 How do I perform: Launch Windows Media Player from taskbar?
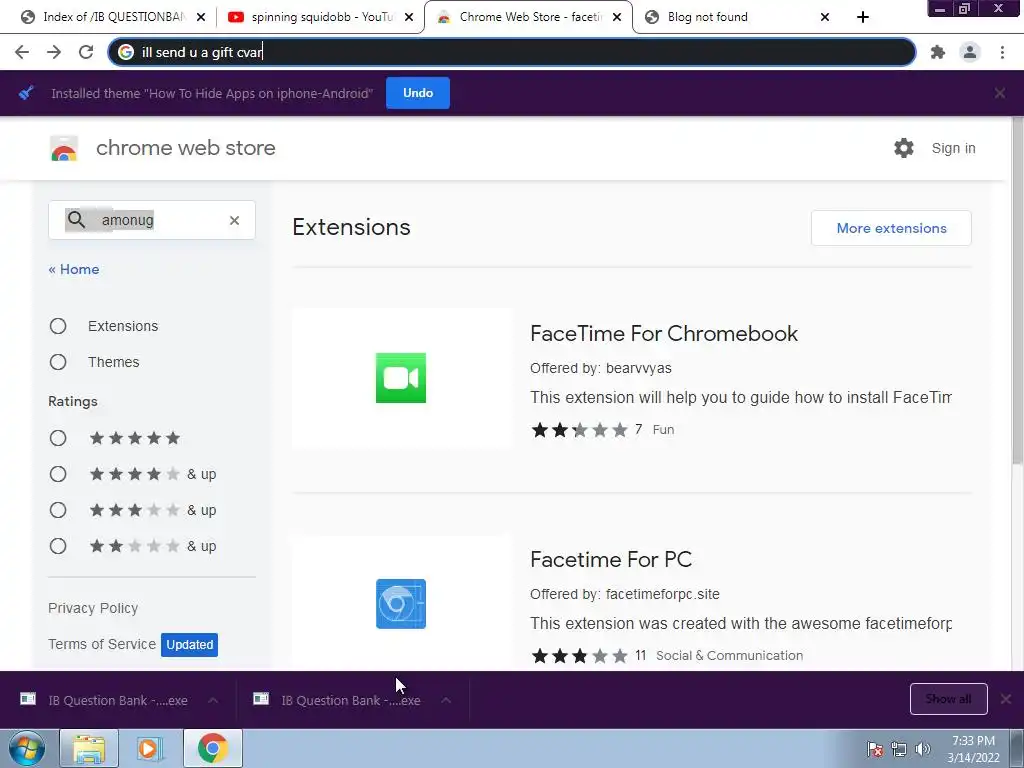click(x=149, y=748)
